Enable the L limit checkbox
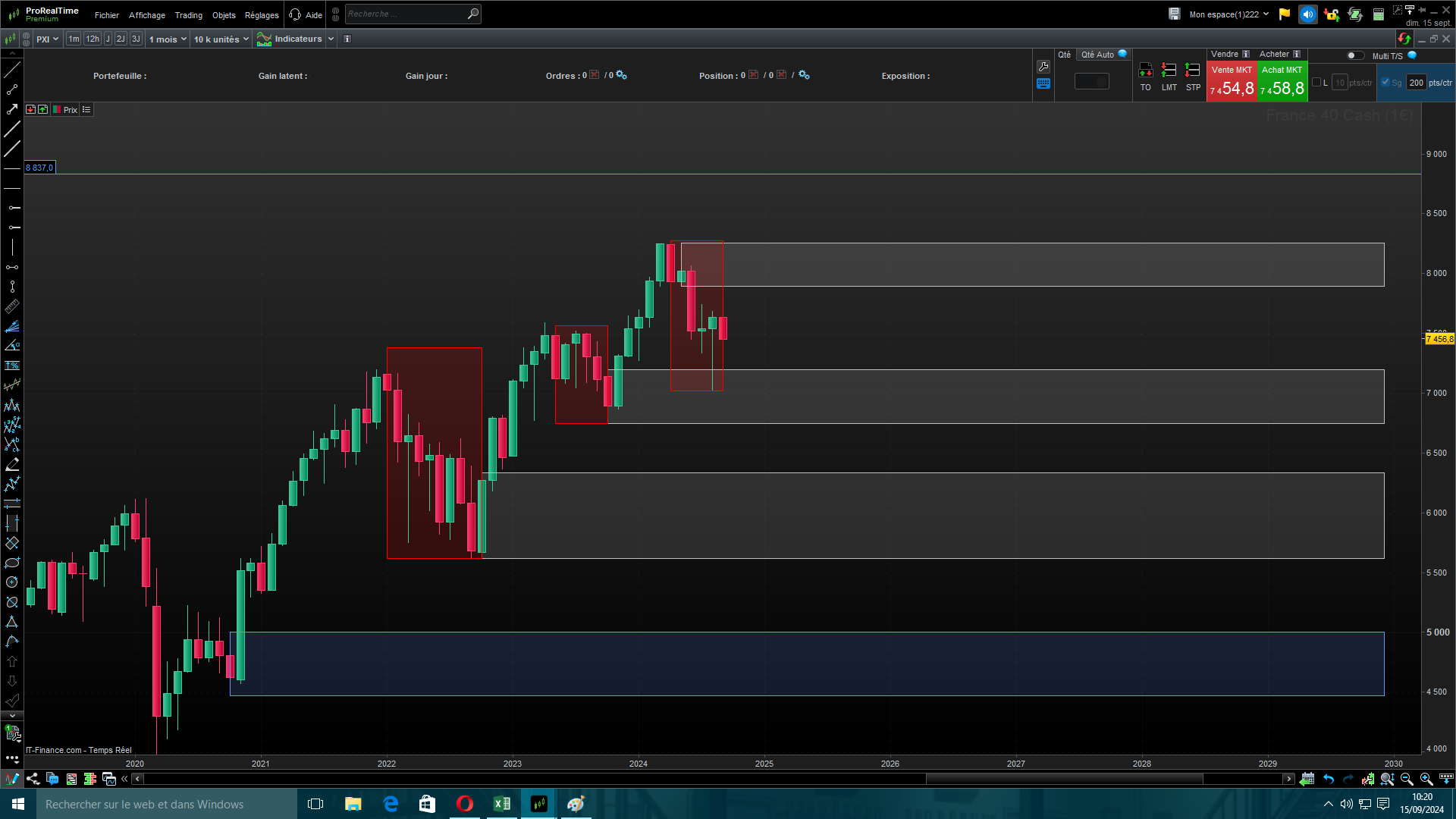 1316,83
